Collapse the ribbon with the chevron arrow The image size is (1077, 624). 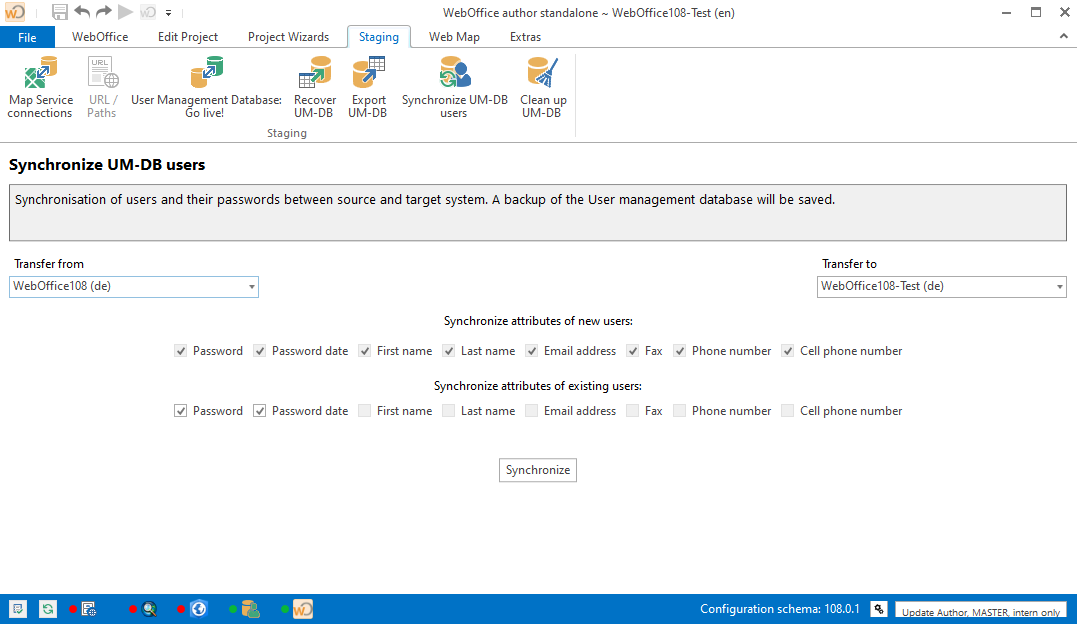pos(1063,36)
